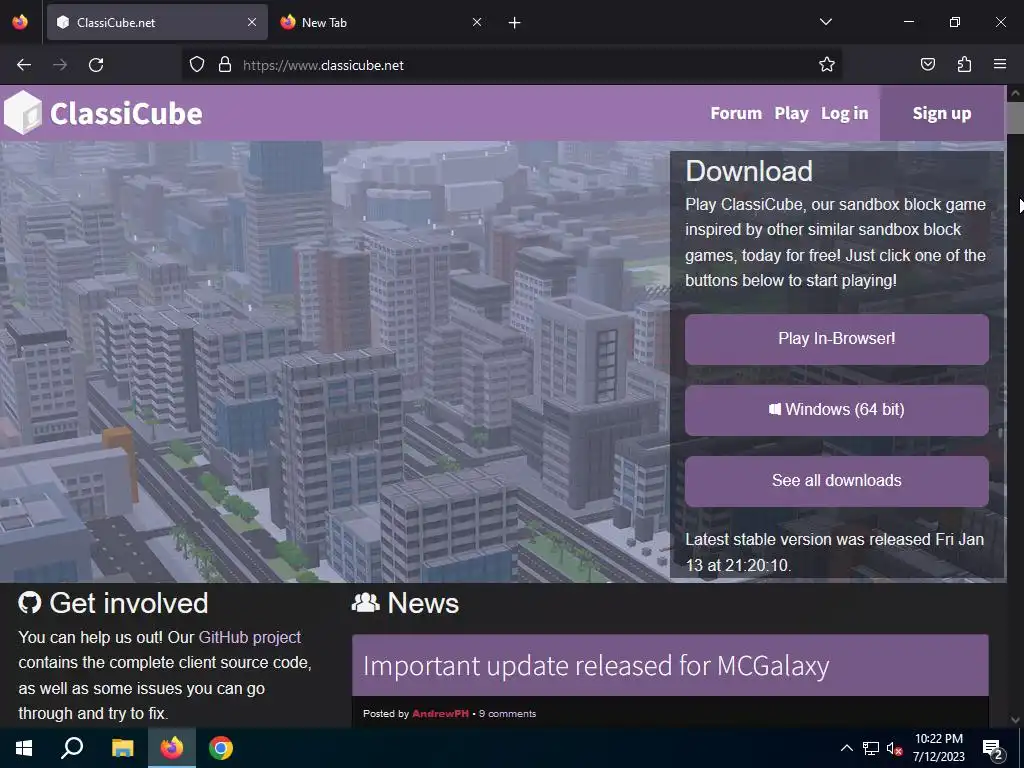This screenshot has width=1024, height=768.
Task: Follow the GitHub project link
Action: pos(249,637)
